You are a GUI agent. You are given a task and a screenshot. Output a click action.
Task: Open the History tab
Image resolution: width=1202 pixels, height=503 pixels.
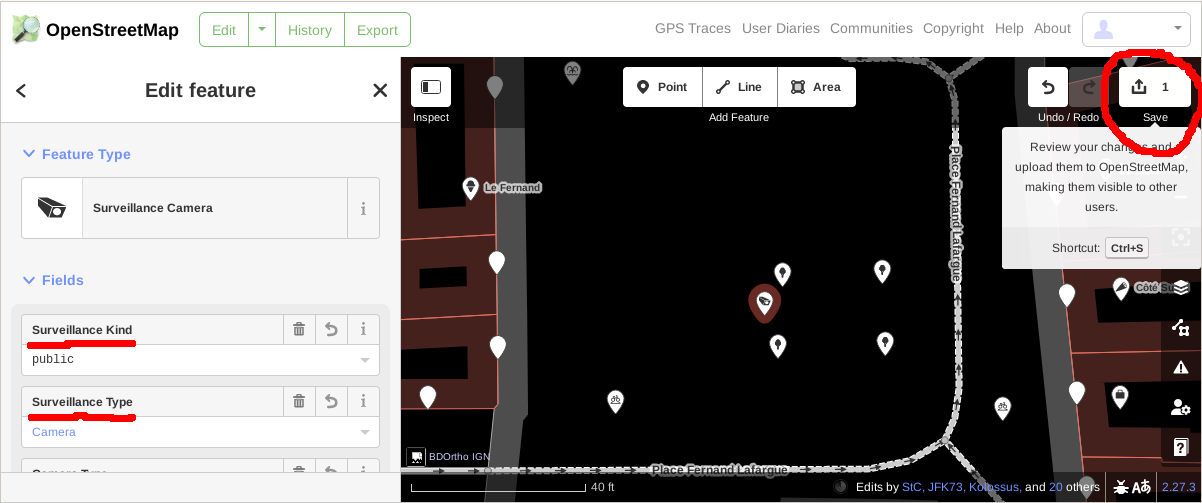click(309, 30)
